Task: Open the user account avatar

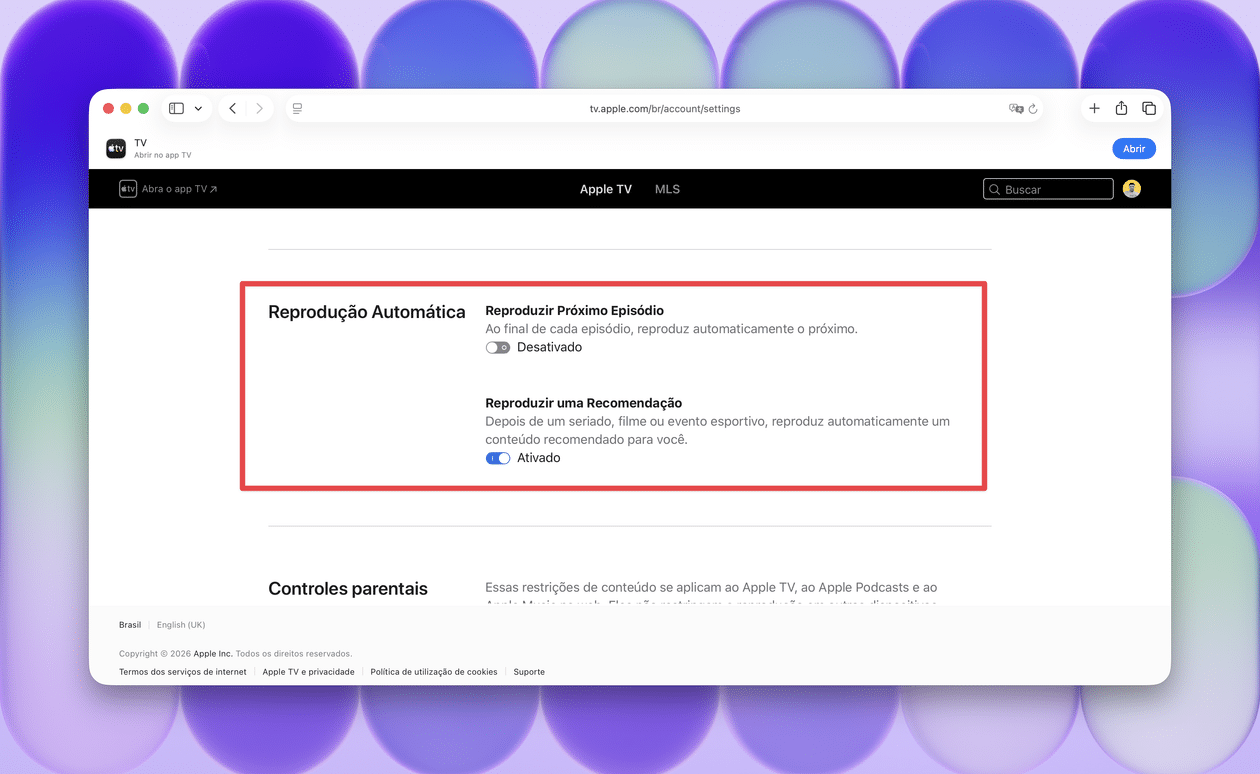Action: pyautogui.click(x=1132, y=189)
